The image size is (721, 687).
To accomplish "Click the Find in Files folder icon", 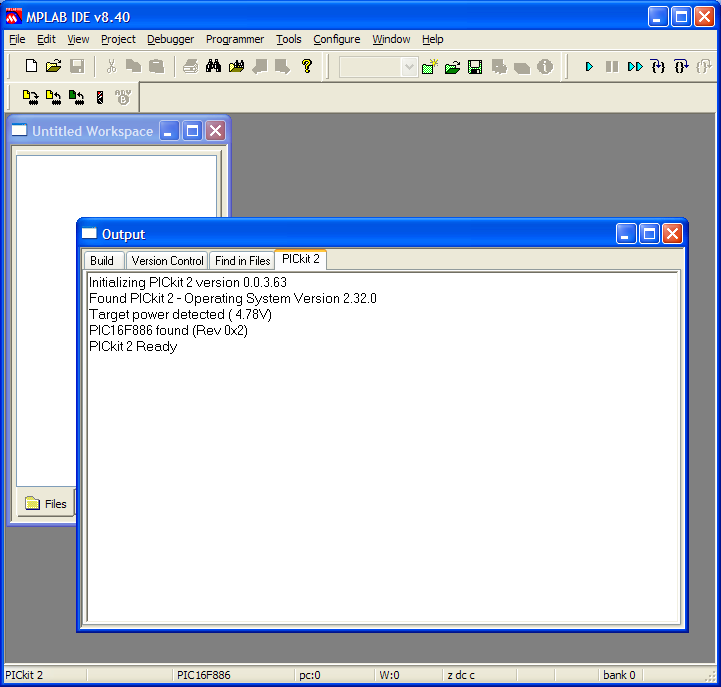I will coord(236,66).
